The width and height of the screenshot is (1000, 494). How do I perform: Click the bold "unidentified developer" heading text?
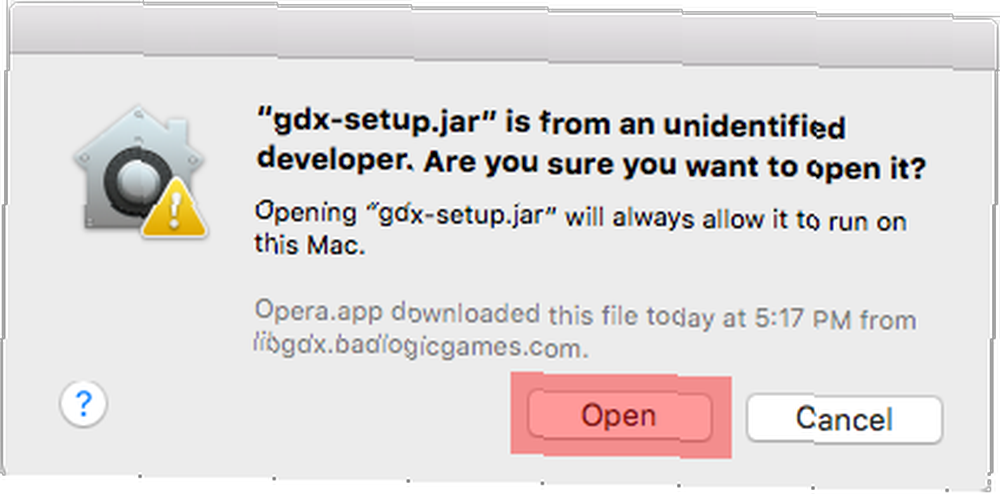[x=551, y=143]
